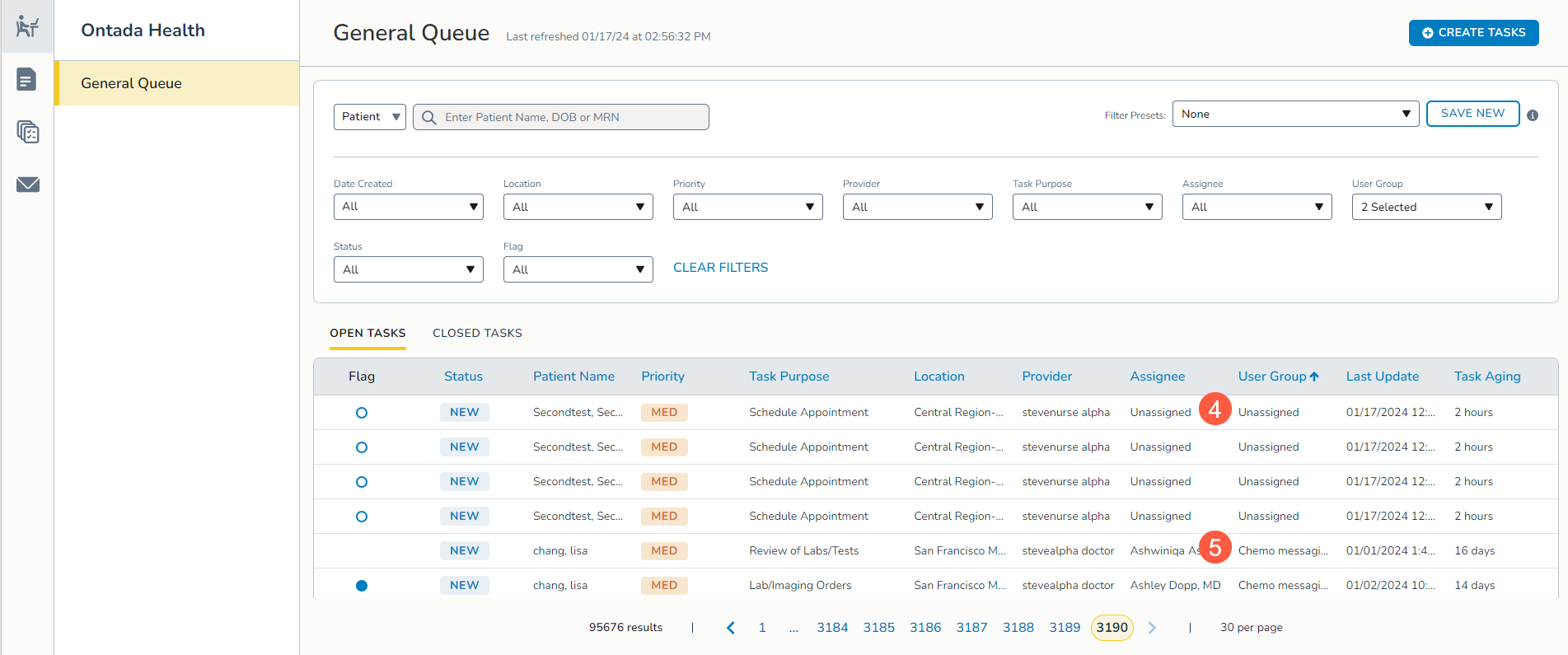Open the document sidebar icon
The image size is (1568, 655).
27,80
